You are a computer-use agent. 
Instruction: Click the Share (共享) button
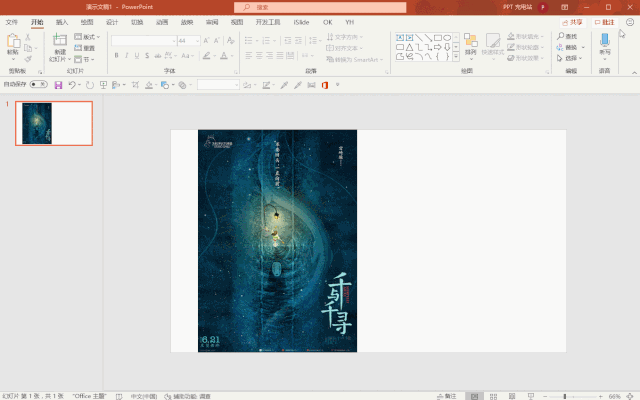pos(572,21)
